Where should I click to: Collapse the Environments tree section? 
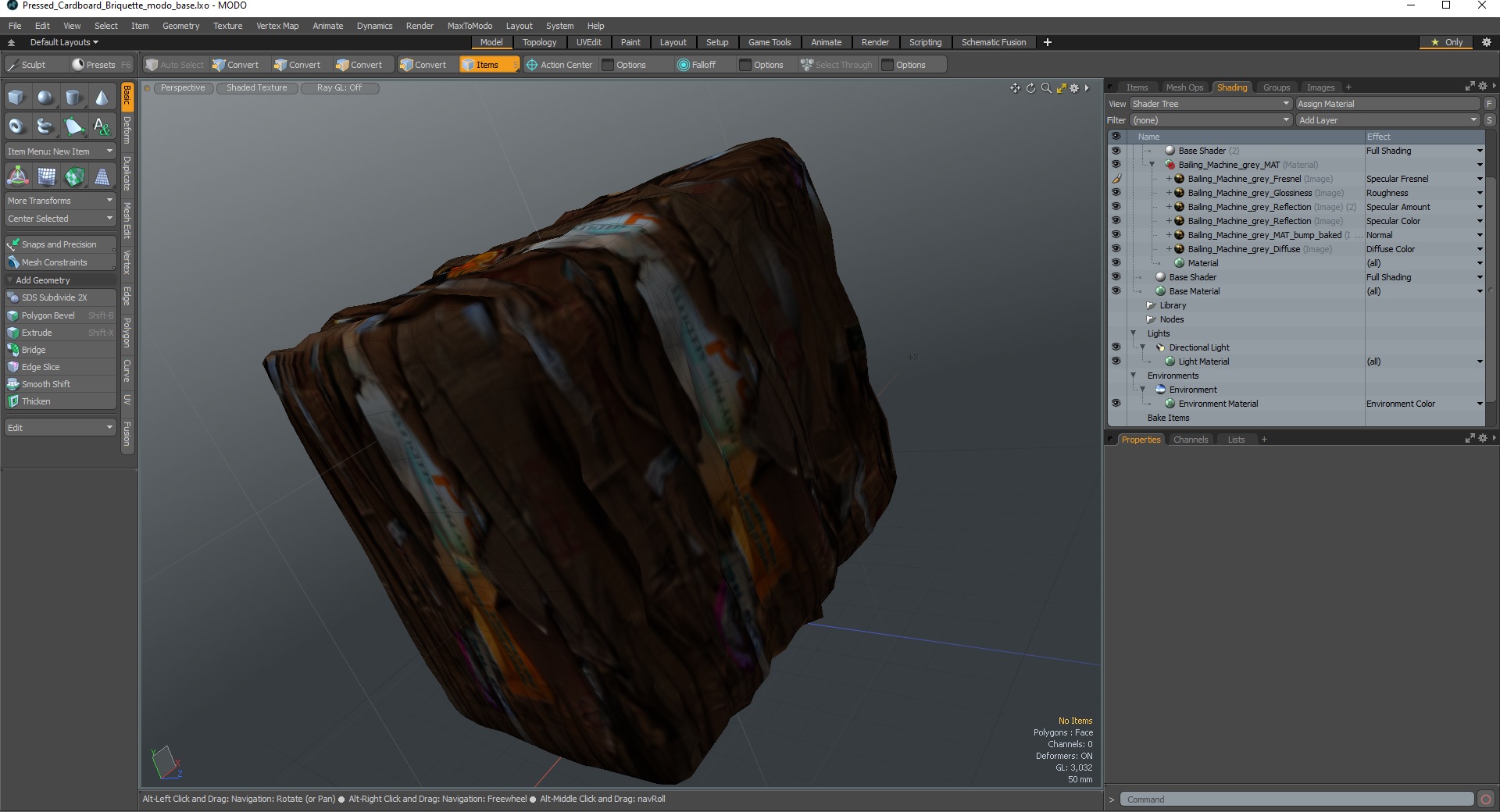tap(1134, 376)
